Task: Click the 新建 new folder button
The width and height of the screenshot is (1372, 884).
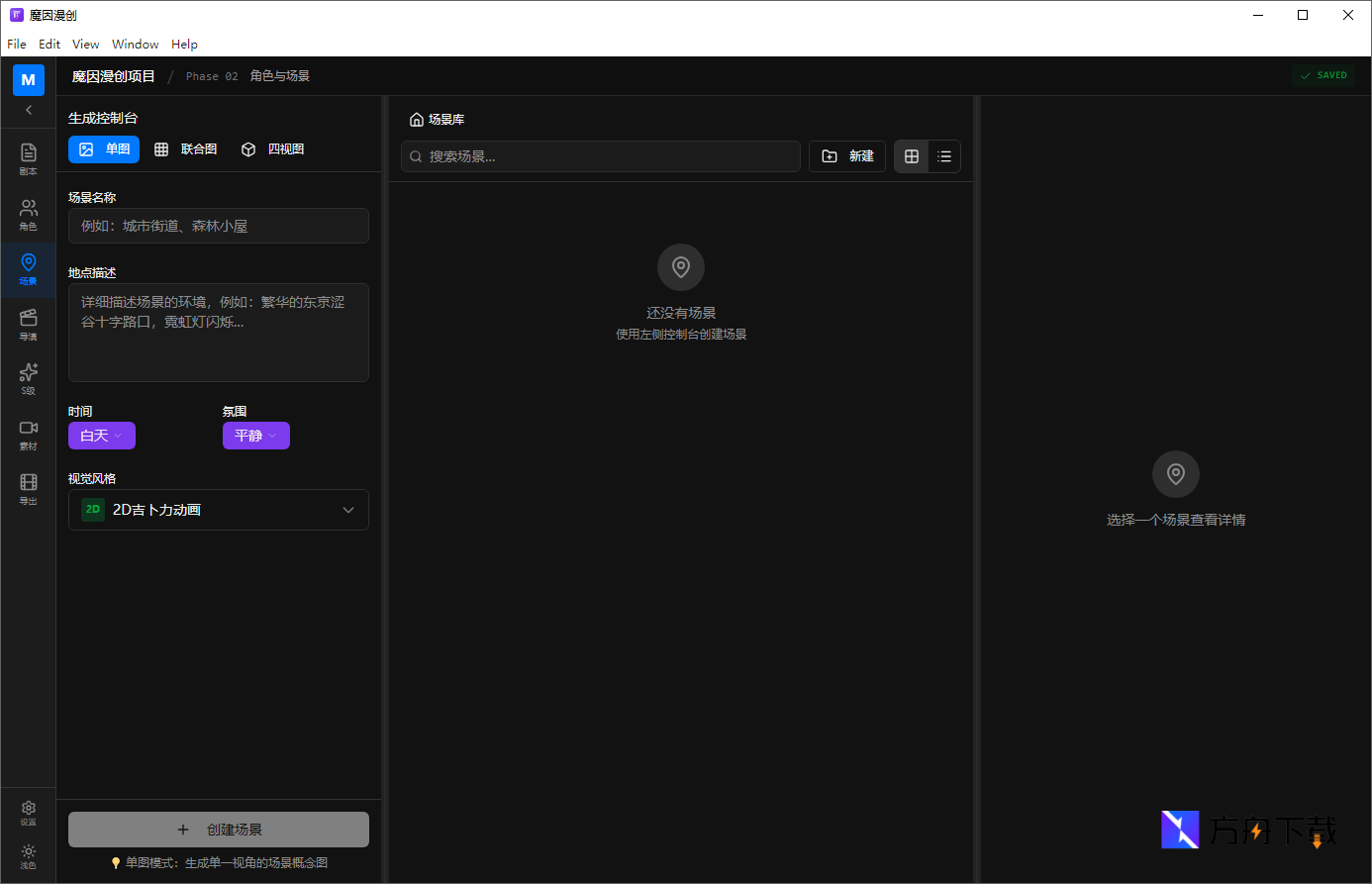Action: click(847, 156)
